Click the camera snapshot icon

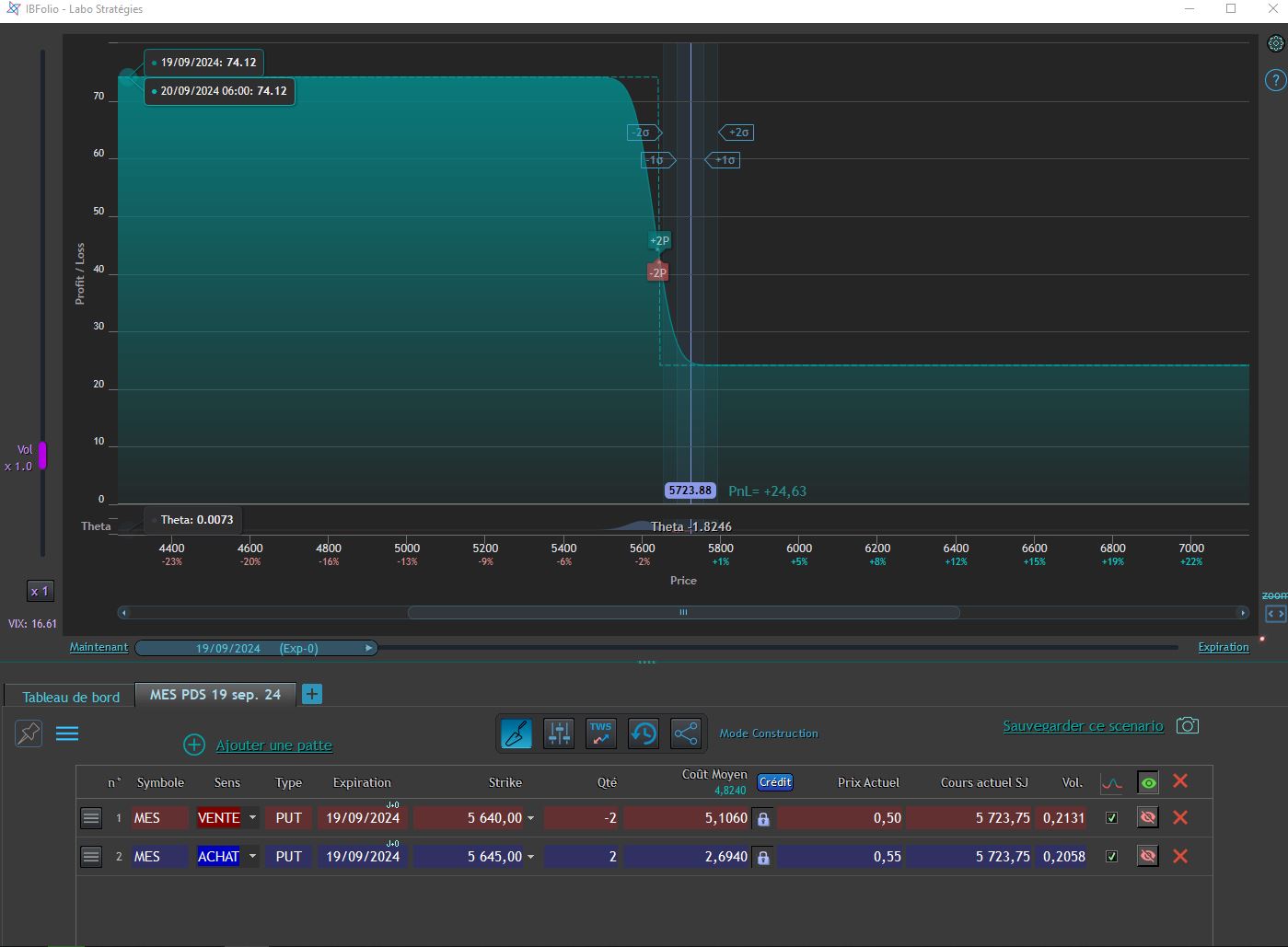point(1188,725)
